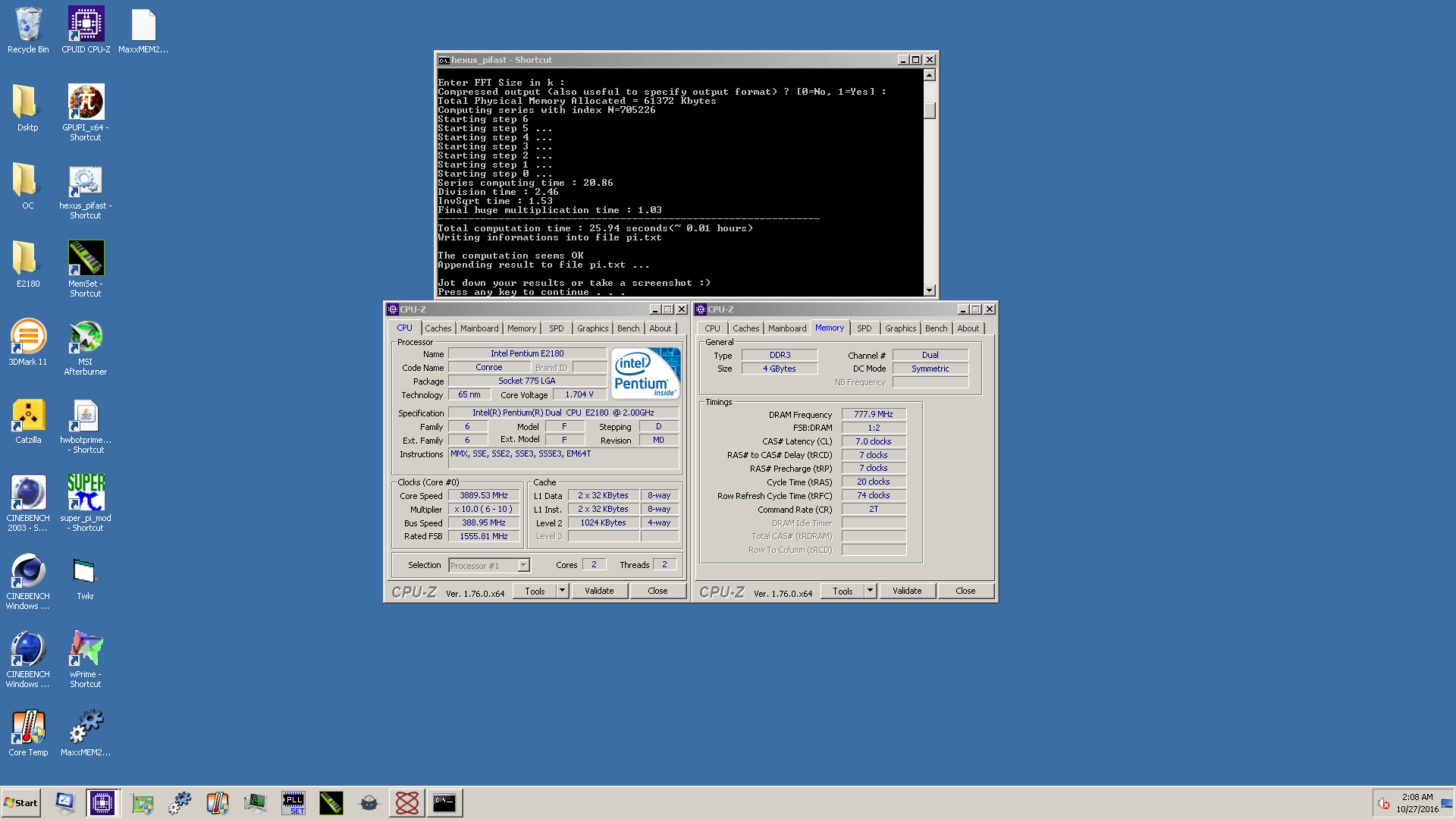Click Validate in right CPU-Z window
This screenshot has height=819, width=1456.
tap(907, 591)
